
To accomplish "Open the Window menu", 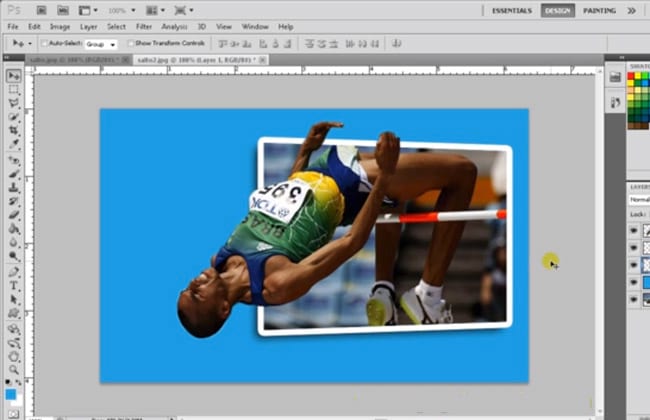I will [255, 27].
